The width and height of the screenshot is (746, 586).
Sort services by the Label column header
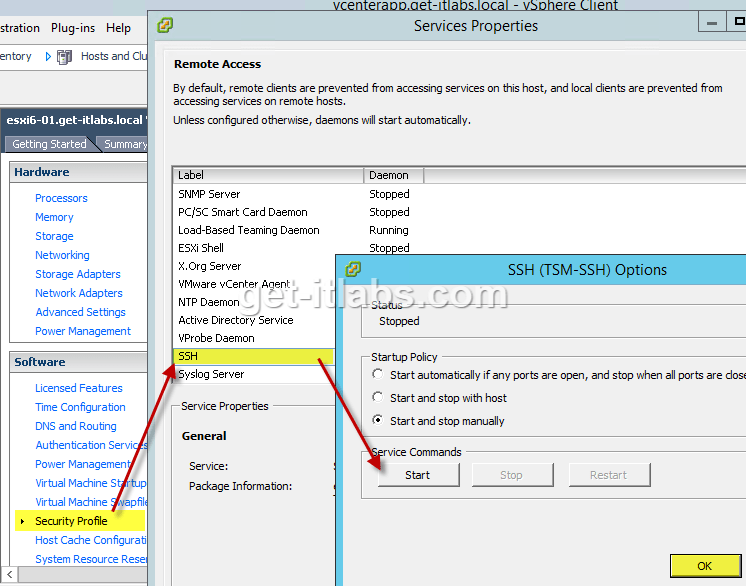pos(268,176)
